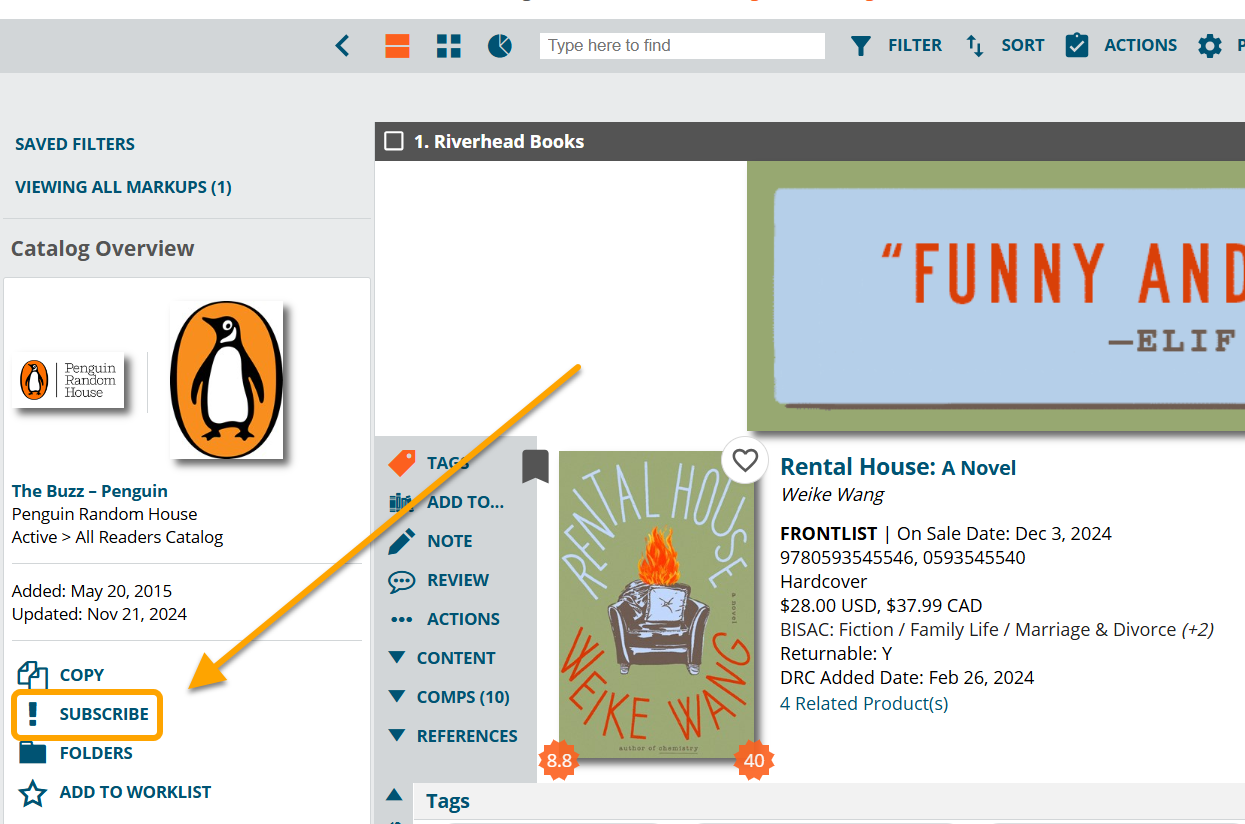This screenshot has height=824, width=1245.
Task: Open the settings gear icon
Action: [1210, 45]
